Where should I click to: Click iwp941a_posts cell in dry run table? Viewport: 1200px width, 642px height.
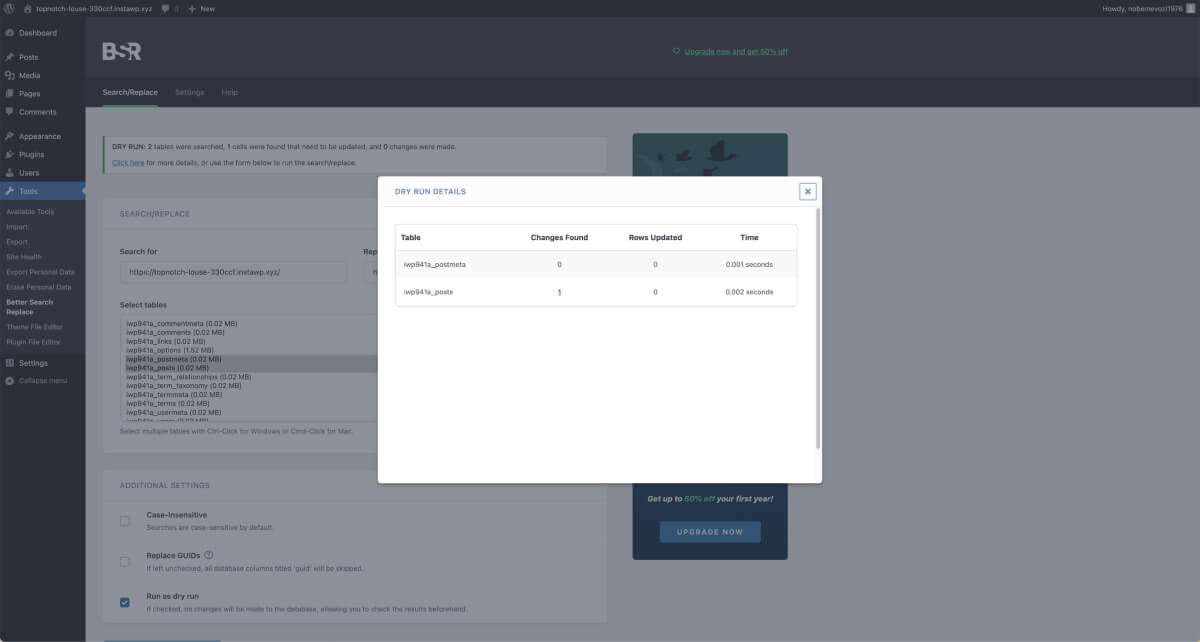coord(428,292)
